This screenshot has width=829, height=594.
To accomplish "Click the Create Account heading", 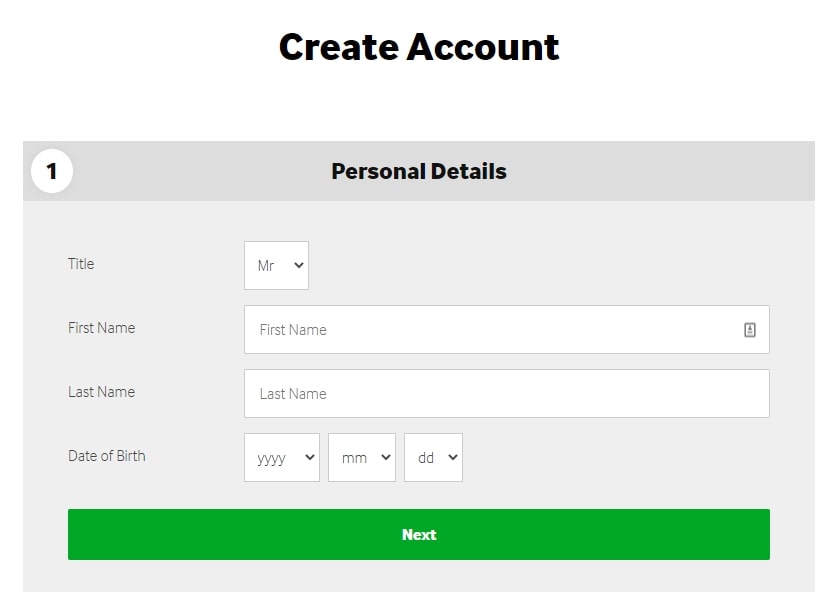I will tap(418, 46).
